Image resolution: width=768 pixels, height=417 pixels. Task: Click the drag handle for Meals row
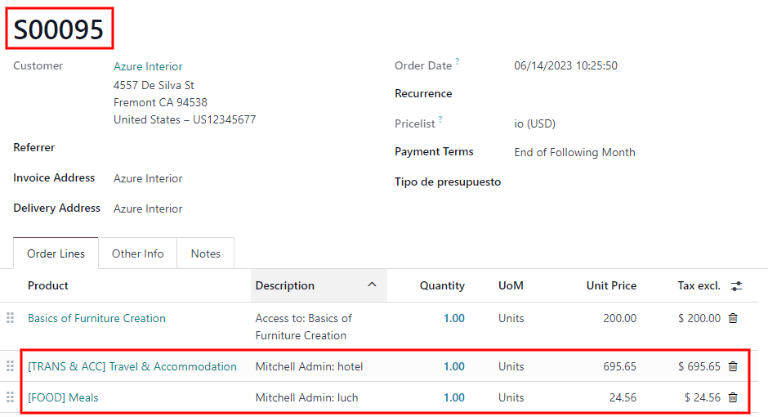tap(11, 398)
